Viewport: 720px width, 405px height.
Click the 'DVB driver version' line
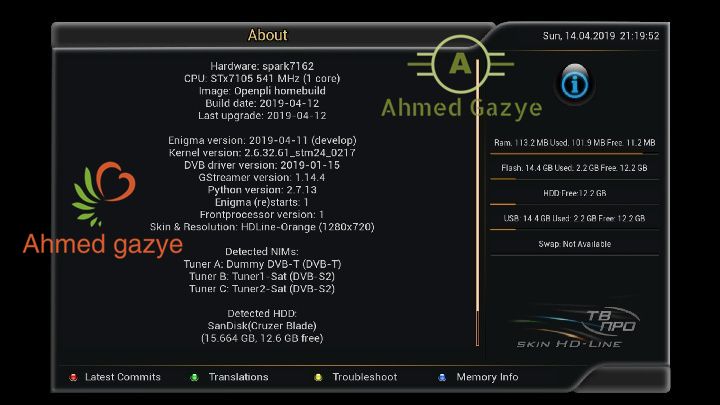[x=262, y=165]
